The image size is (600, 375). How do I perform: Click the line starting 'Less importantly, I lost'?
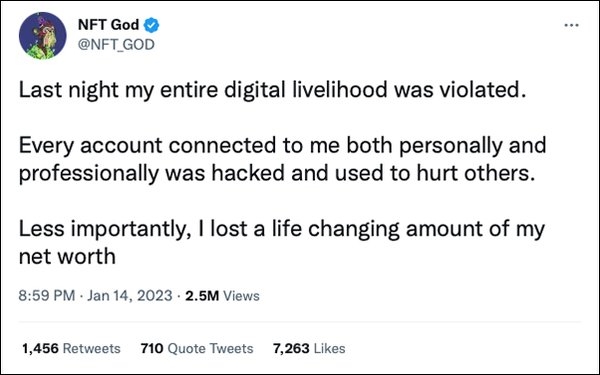point(282,230)
